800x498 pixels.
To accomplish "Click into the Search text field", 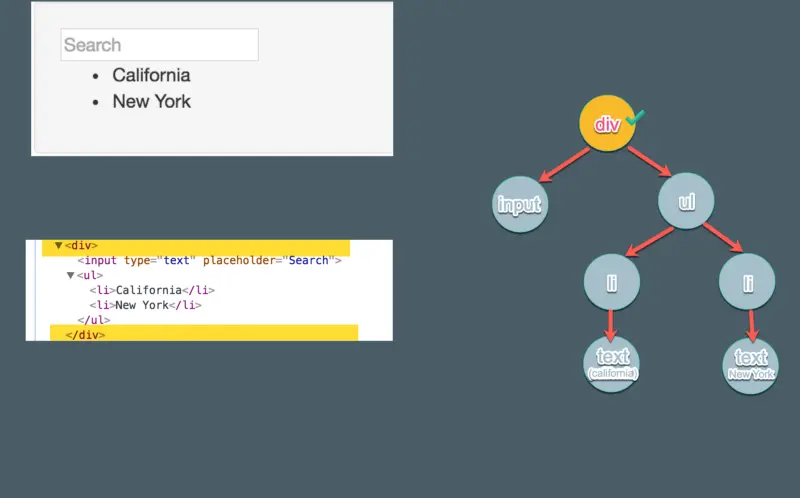I will (160, 45).
